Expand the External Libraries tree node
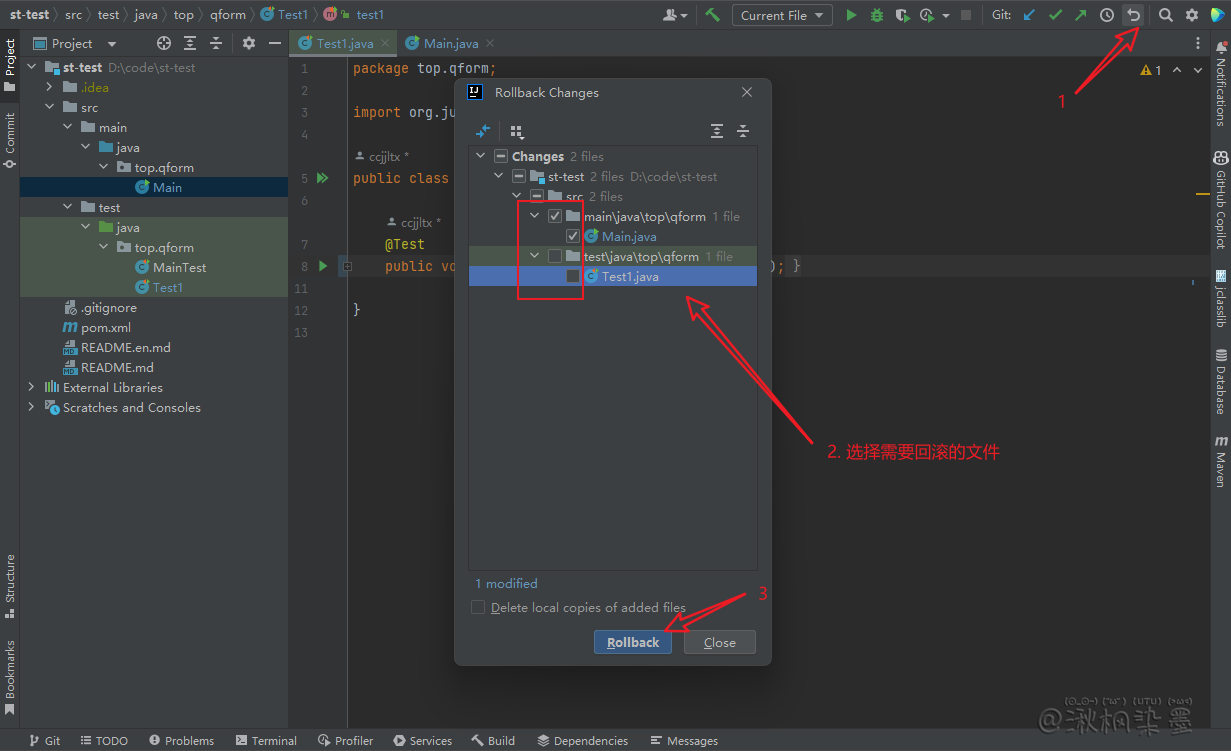 pyautogui.click(x=31, y=387)
